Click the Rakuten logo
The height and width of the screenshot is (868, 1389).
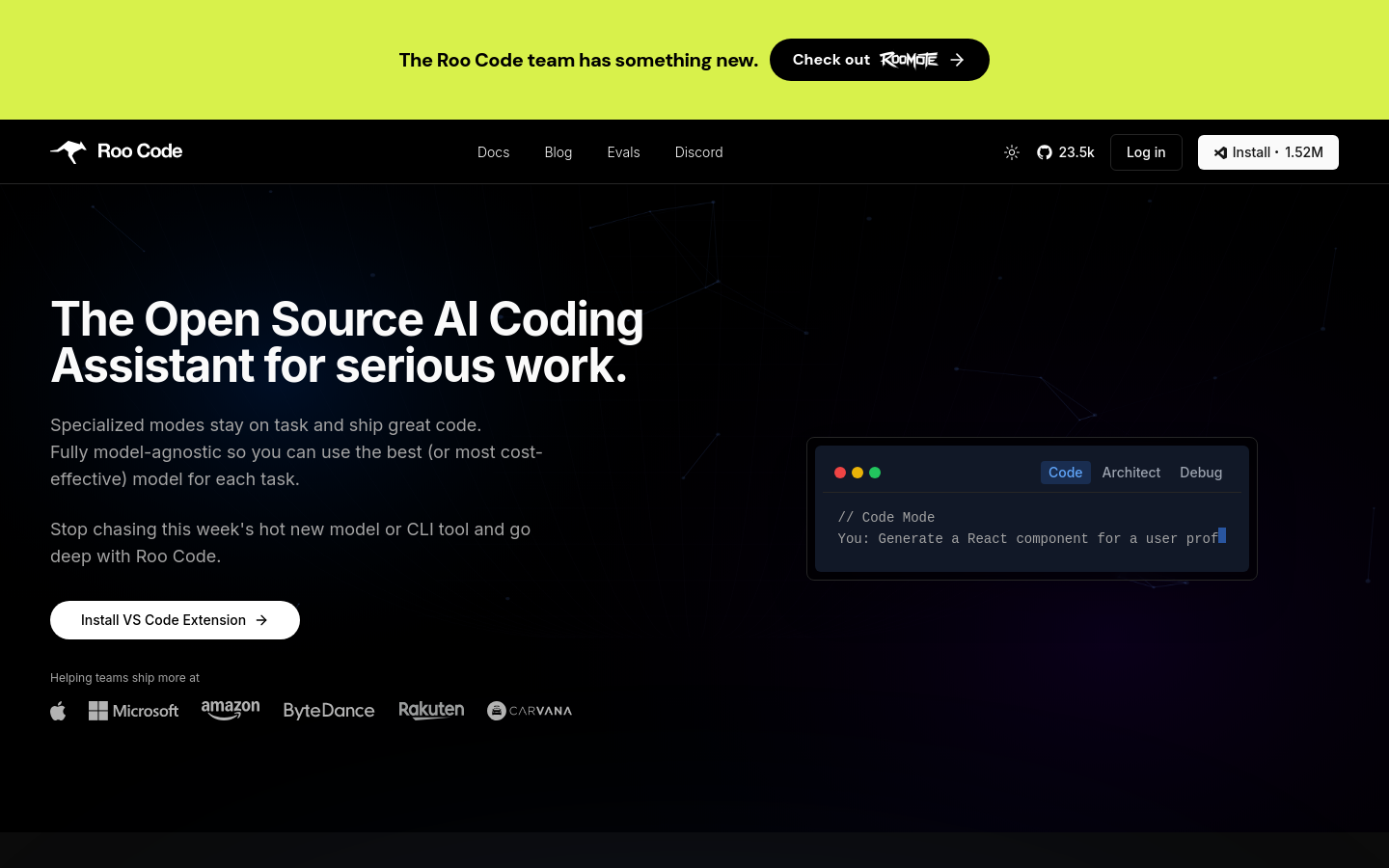coord(431,710)
